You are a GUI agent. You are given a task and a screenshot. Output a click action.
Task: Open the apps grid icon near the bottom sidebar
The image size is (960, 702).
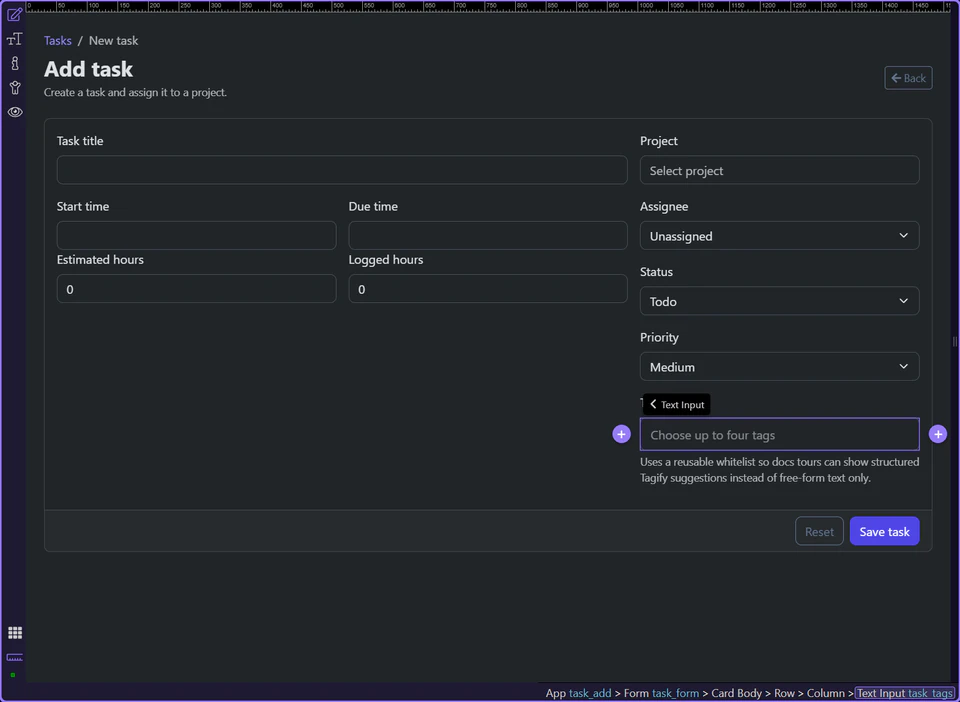click(14, 632)
